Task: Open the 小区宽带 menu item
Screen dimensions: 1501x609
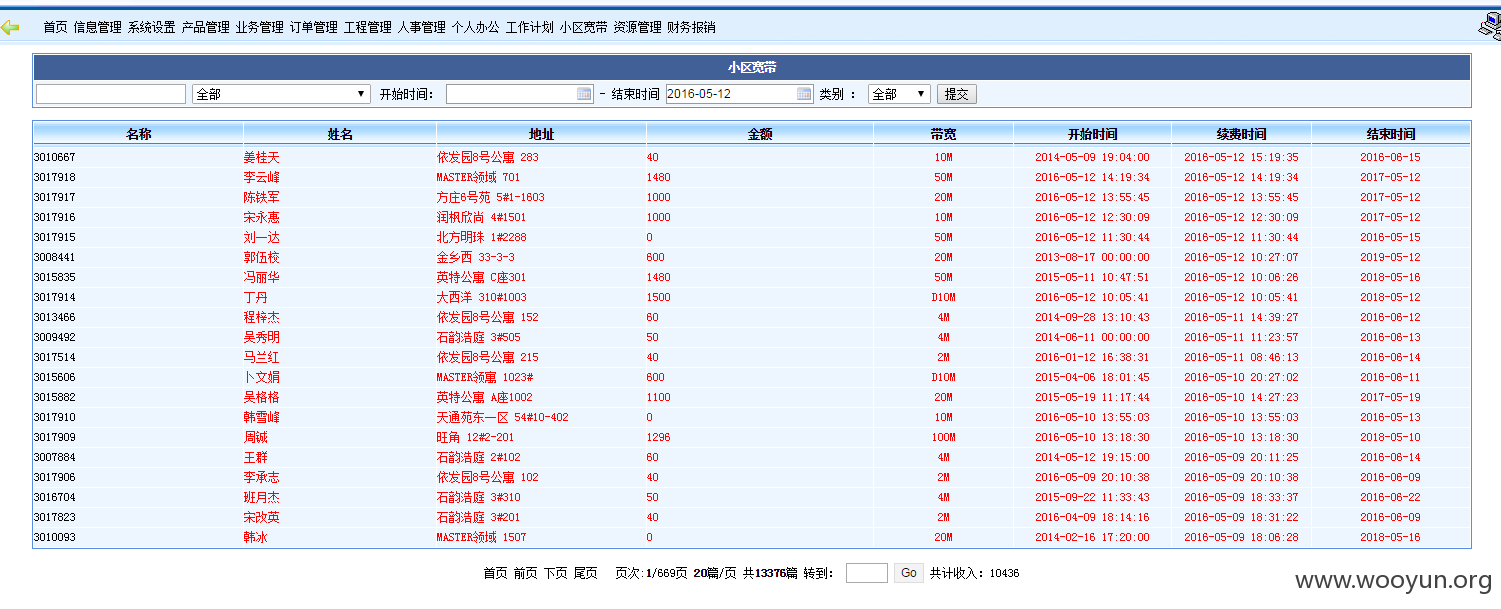Action: (583, 27)
